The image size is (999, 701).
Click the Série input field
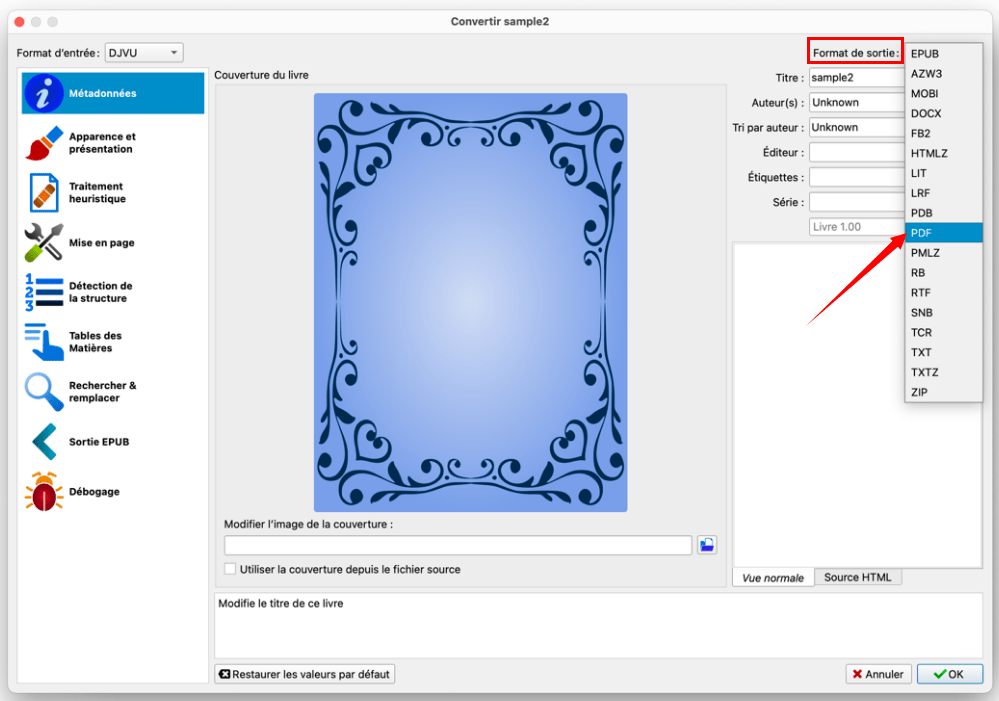coord(856,201)
